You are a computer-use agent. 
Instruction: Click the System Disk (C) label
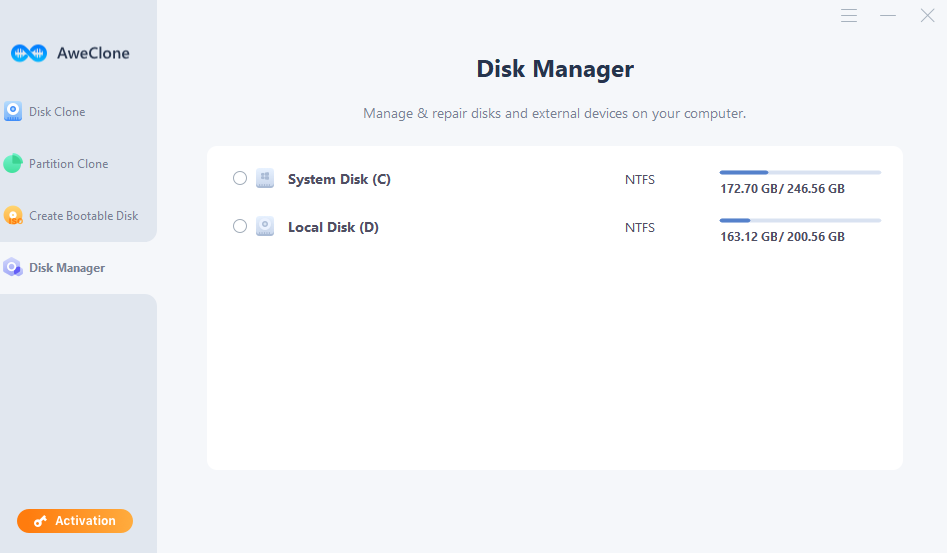coord(339,179)
